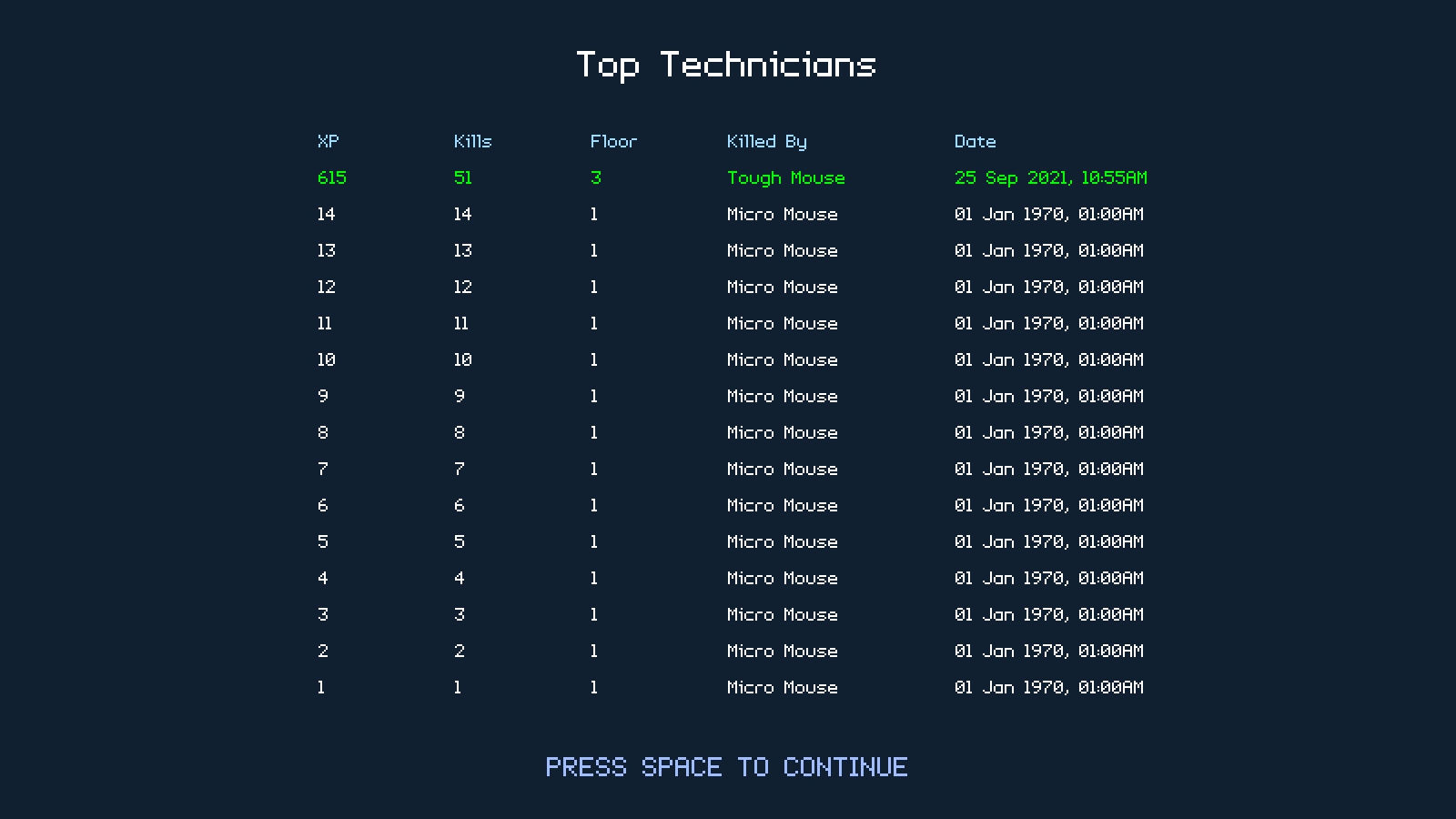Click Micro Mouse in the 7 XP row
Viewport: 1456px width, 819px height.
782,469
